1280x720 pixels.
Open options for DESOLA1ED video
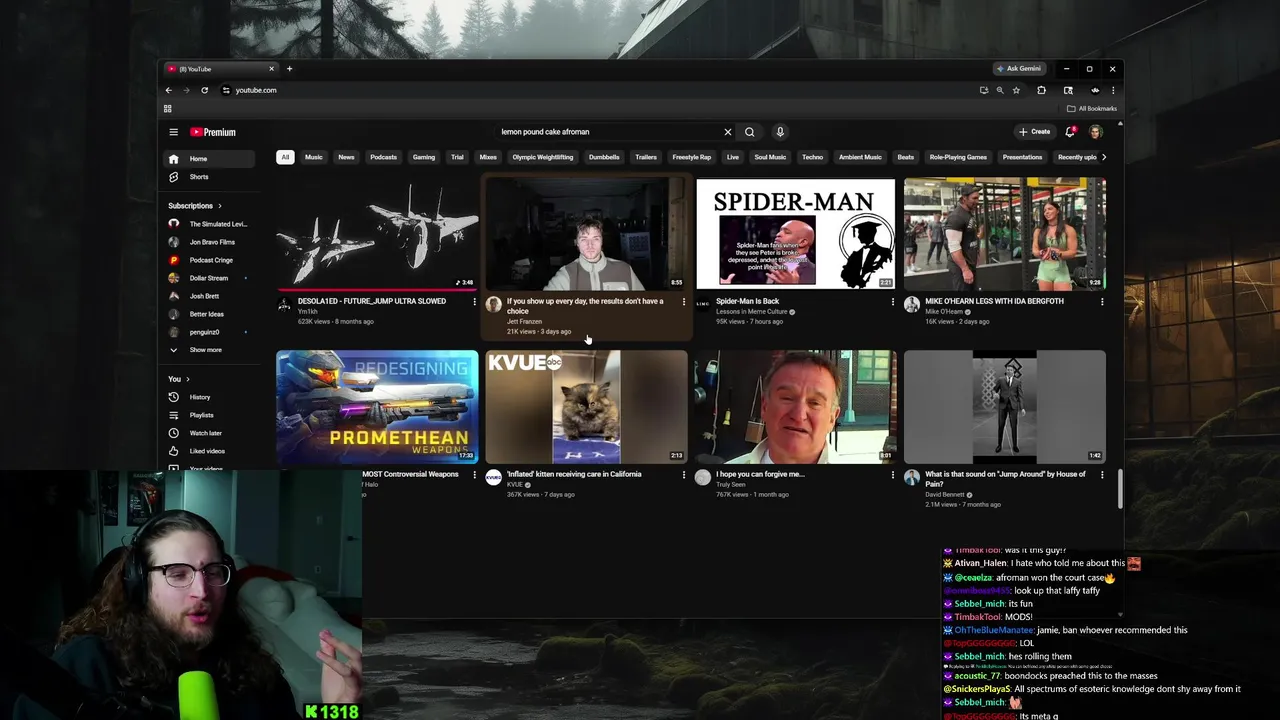(475, 302)
